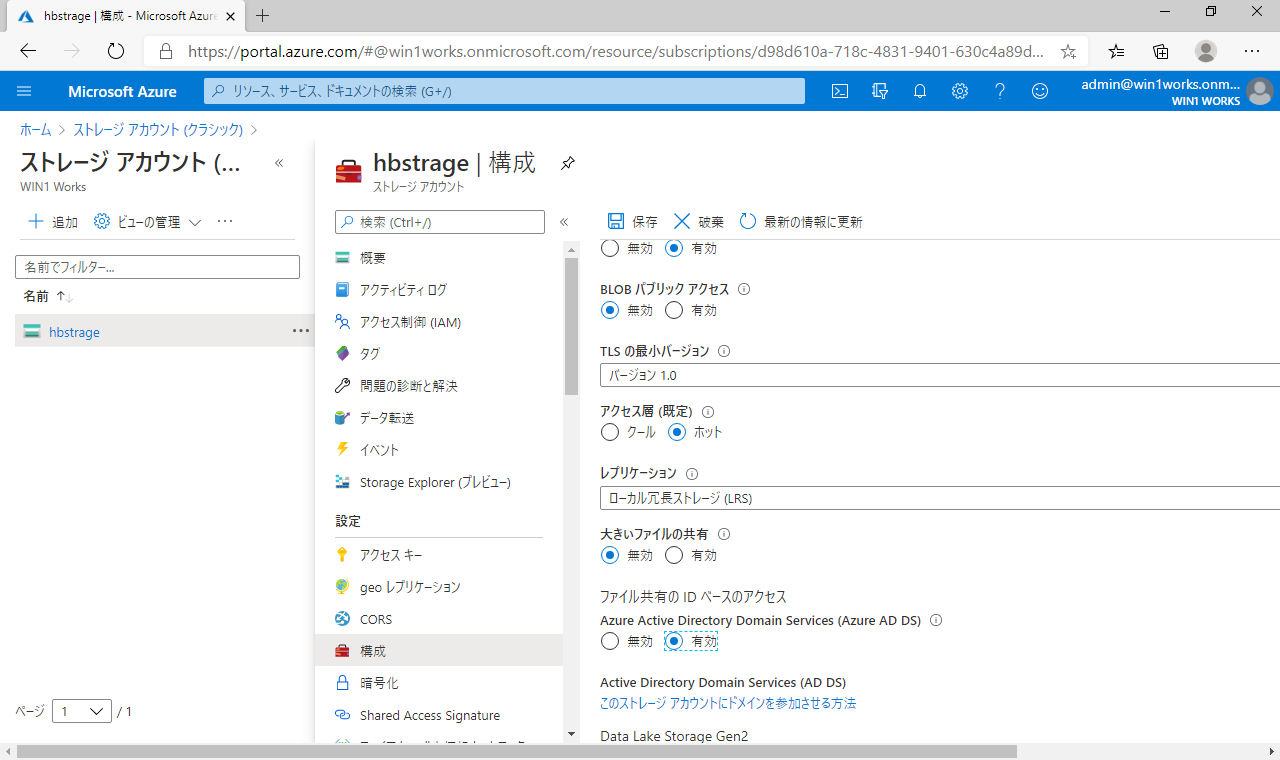Click the browser back arrow
The image size is (1280, 760).
click(x=28, y=51)
